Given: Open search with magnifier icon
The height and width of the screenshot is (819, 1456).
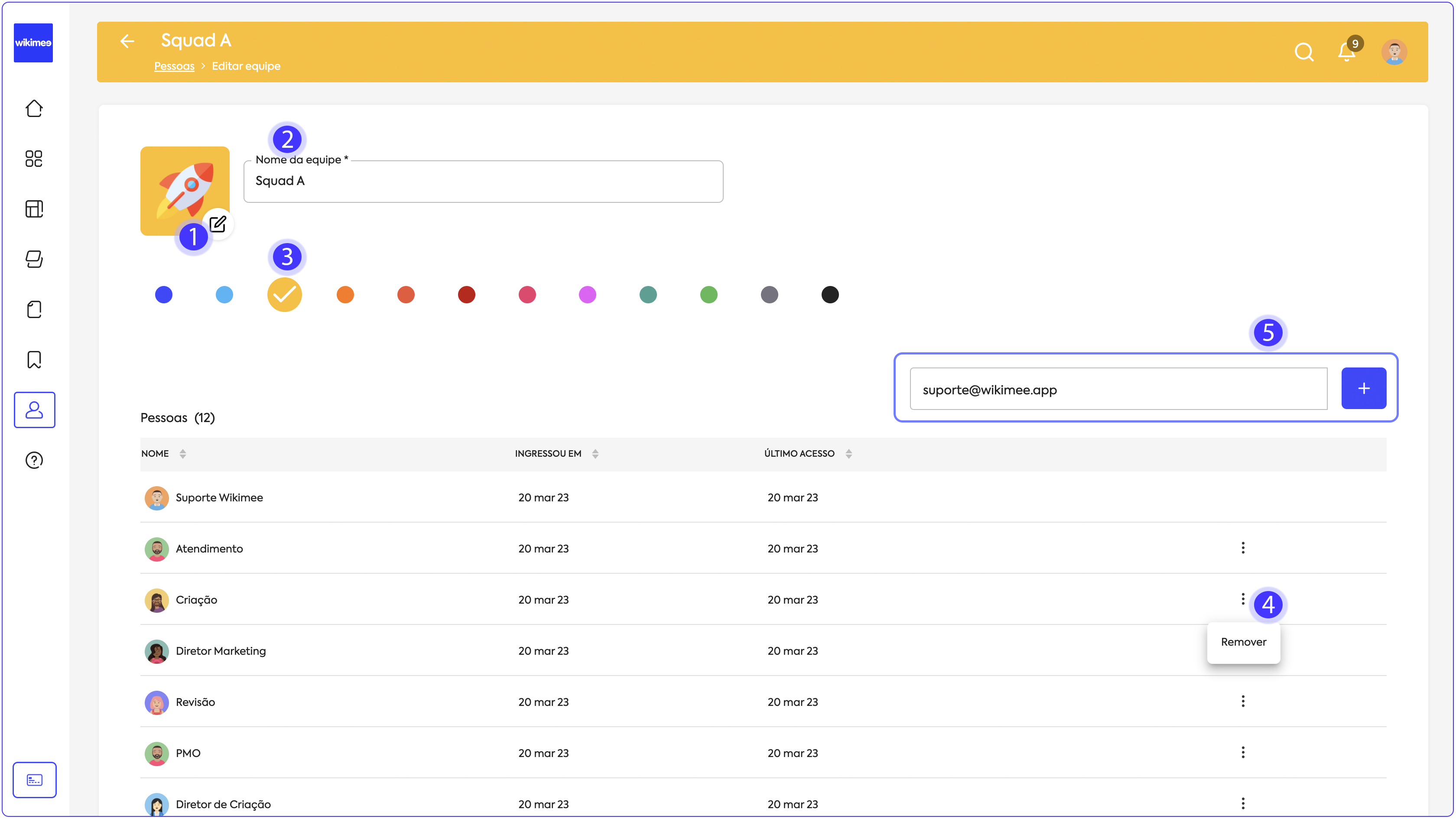Looking at the screenshot, I should click(1303, 52).
